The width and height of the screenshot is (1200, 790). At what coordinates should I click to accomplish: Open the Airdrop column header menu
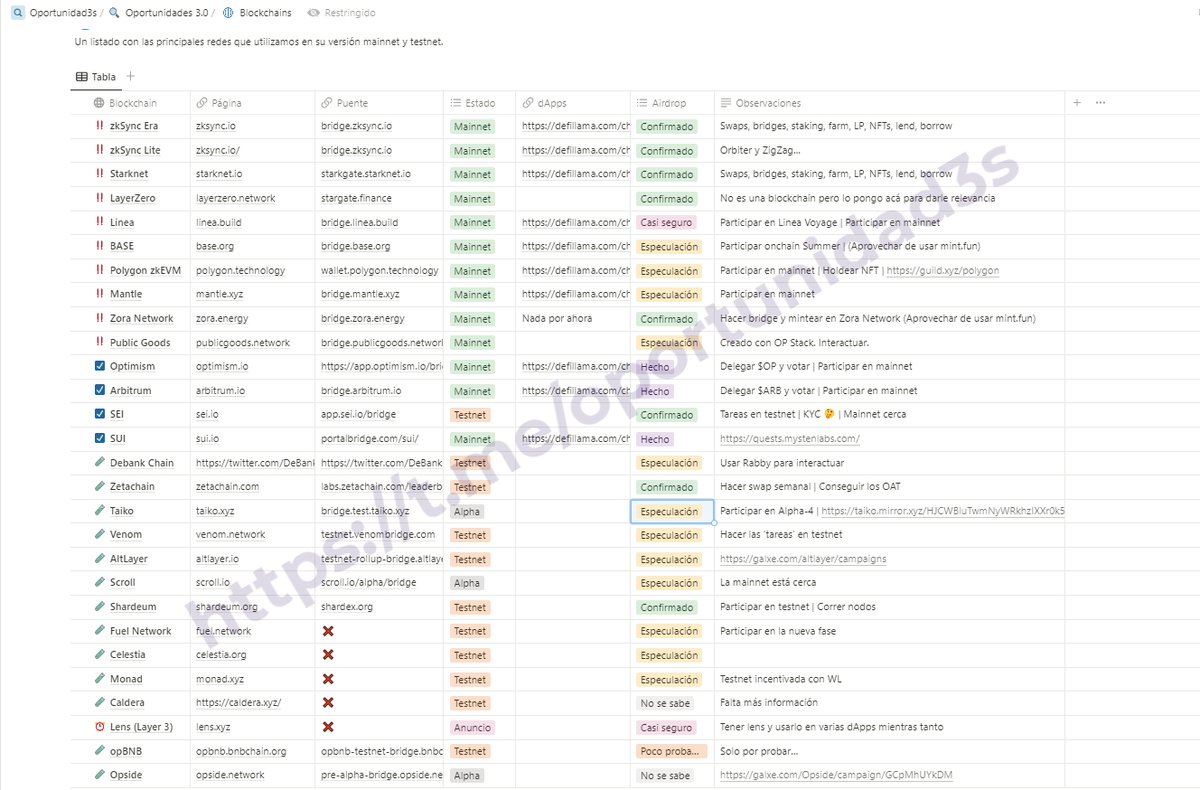pyautogui.click(x=672, y=103)
